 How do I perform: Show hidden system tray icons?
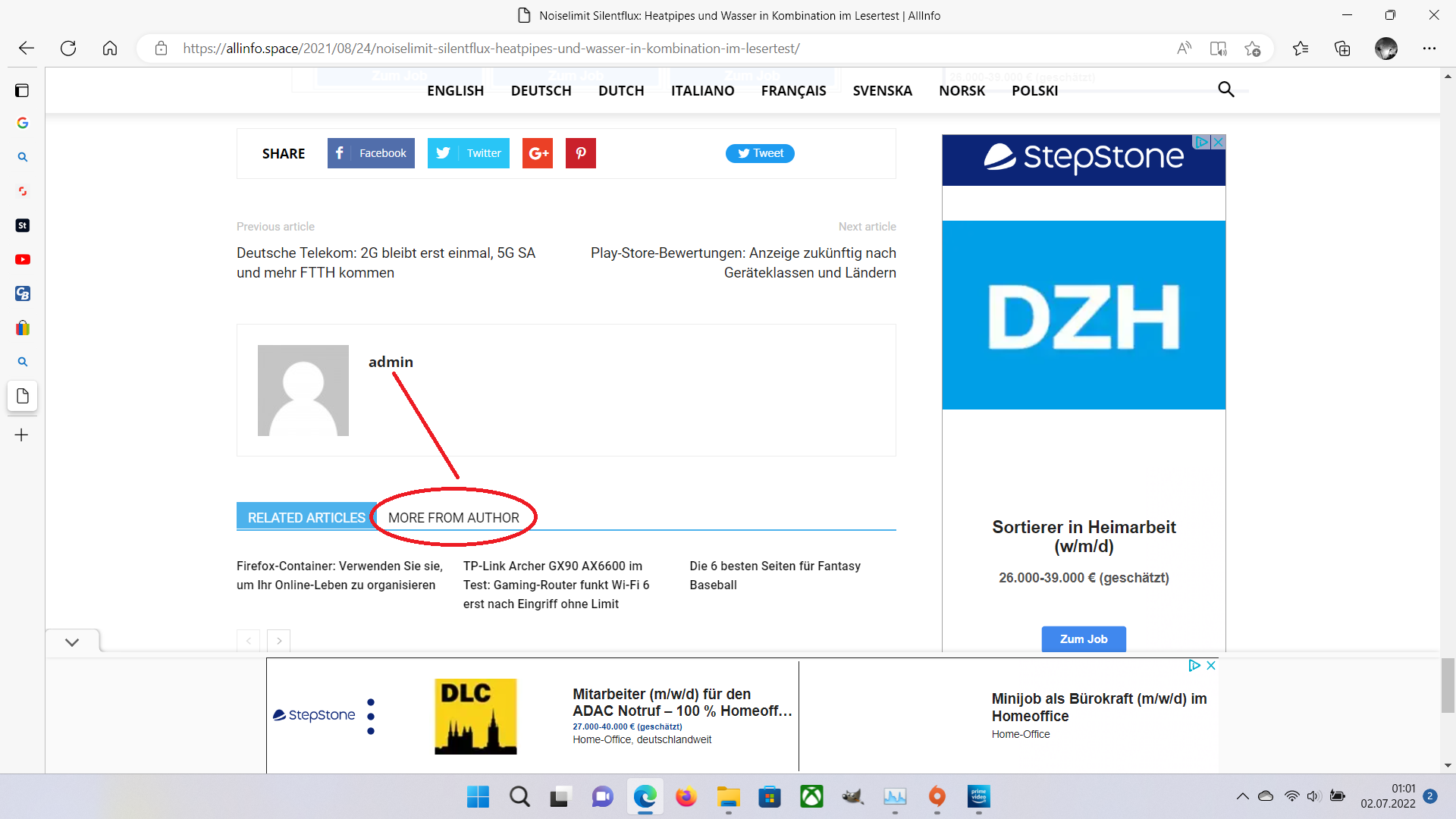(1242, 796)
